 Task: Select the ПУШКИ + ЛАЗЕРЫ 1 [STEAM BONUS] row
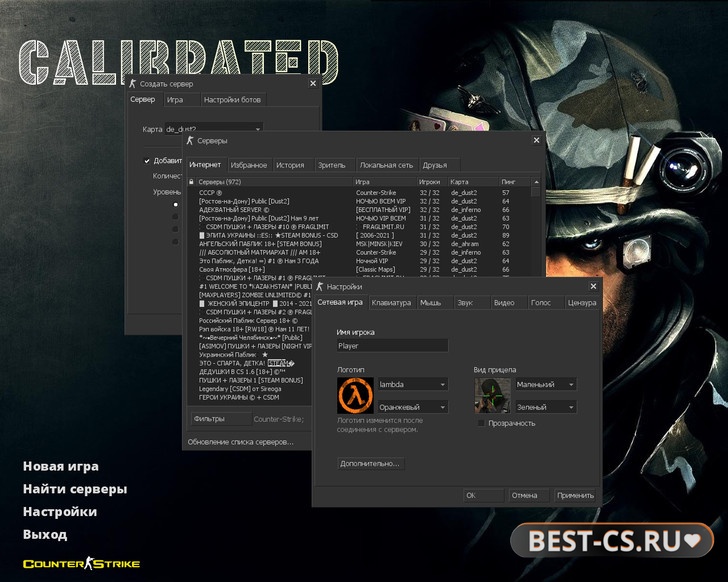[x=250, y=380]
